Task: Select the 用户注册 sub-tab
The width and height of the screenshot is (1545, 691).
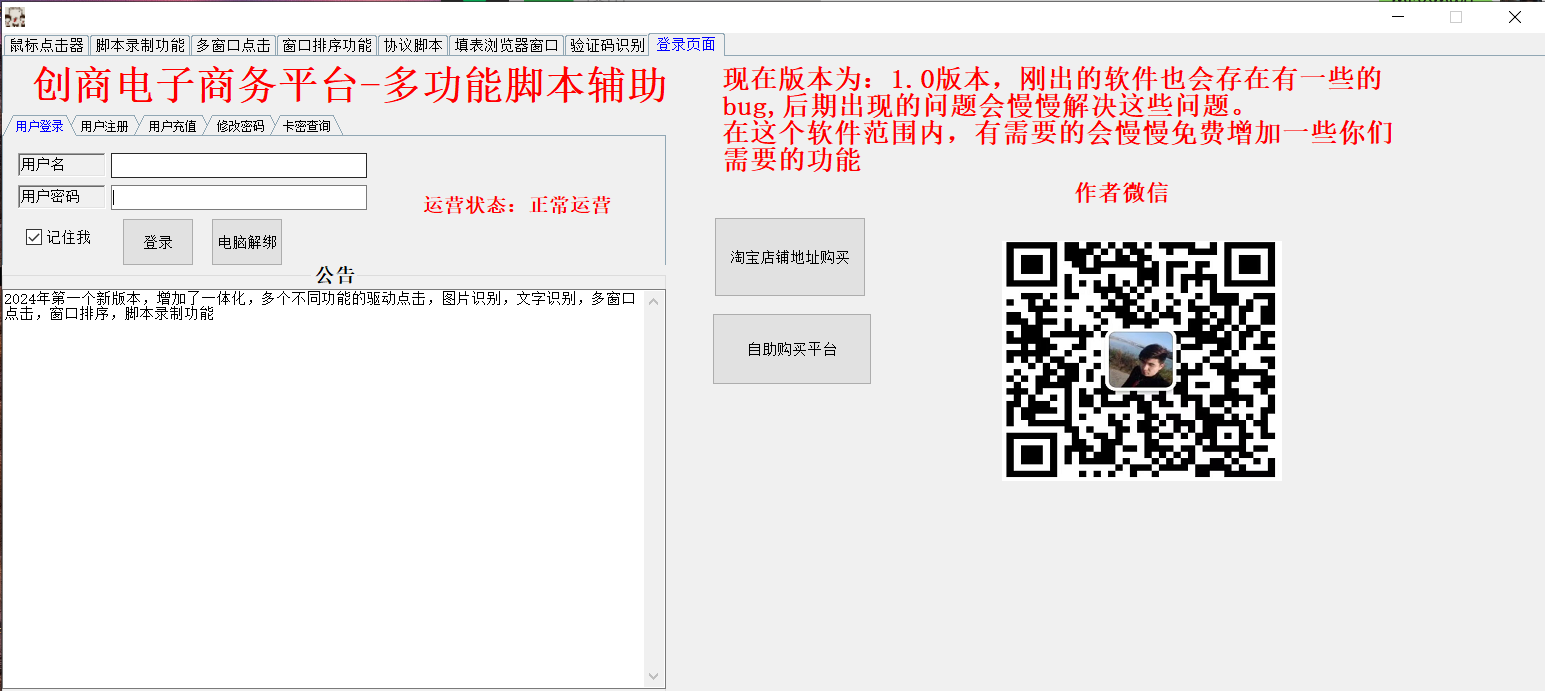Action: (104, 126)
